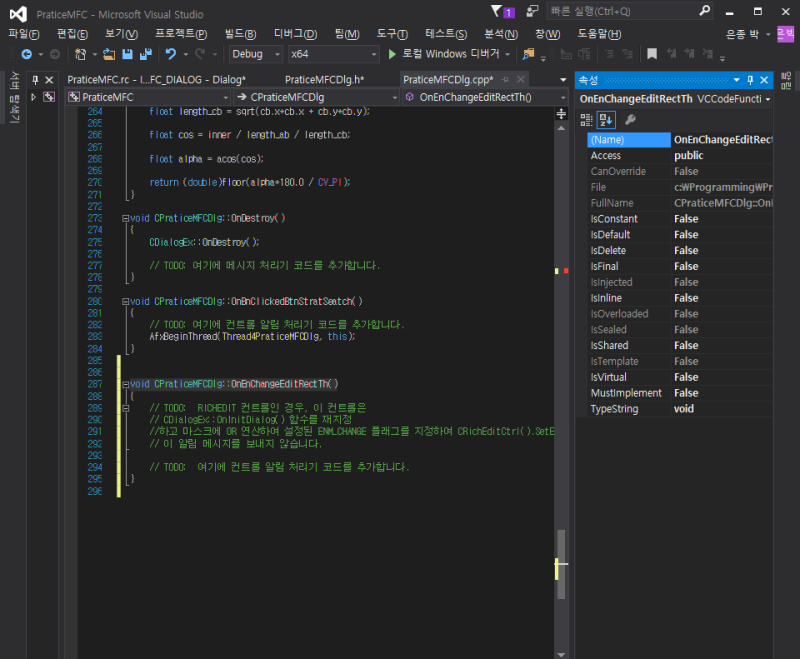Click the Redo icon
The width and height of the screenshot is (800, 659).
point(200,54)
